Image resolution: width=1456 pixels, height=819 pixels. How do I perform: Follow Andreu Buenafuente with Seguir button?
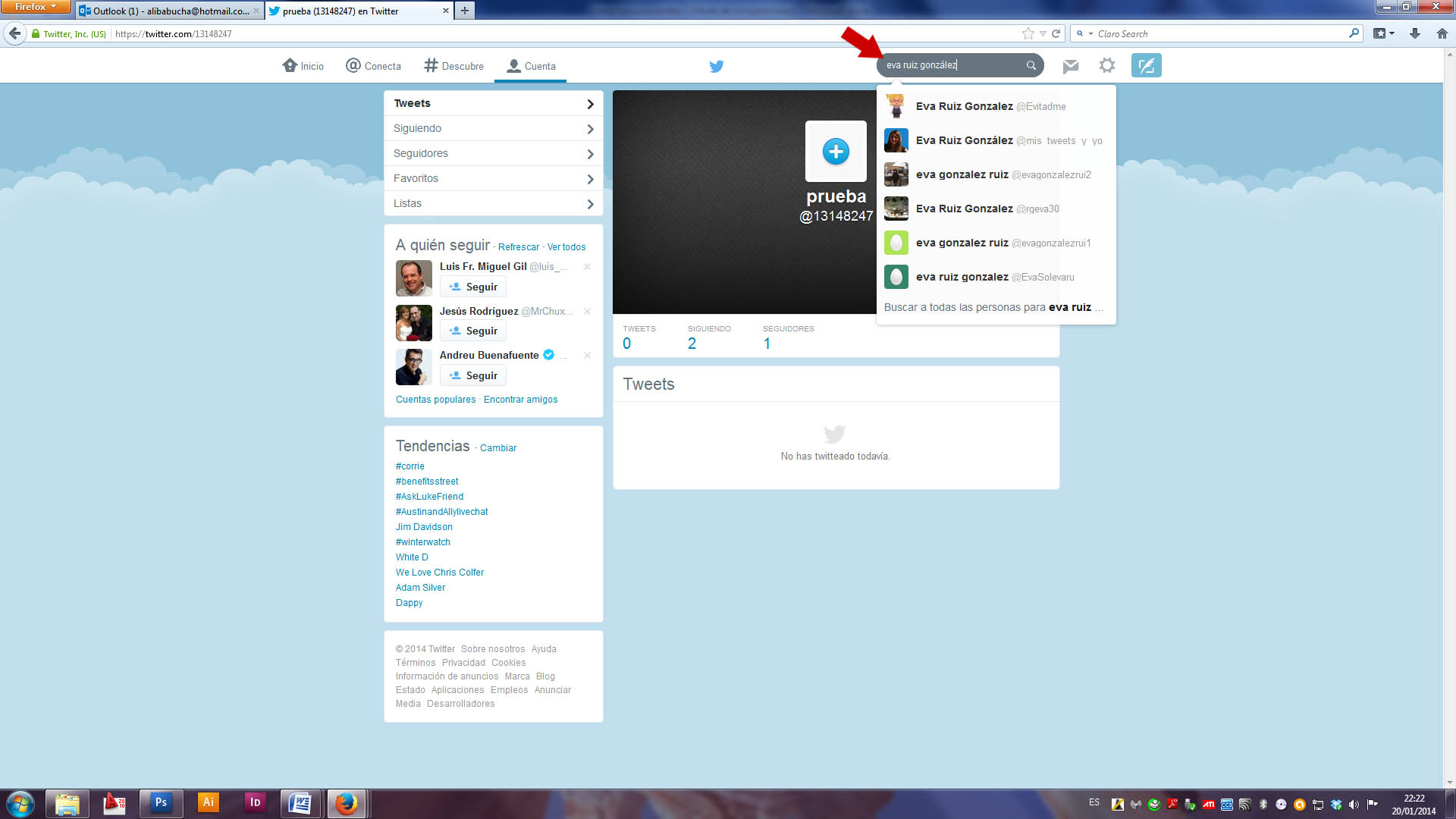tap(473, 375)
